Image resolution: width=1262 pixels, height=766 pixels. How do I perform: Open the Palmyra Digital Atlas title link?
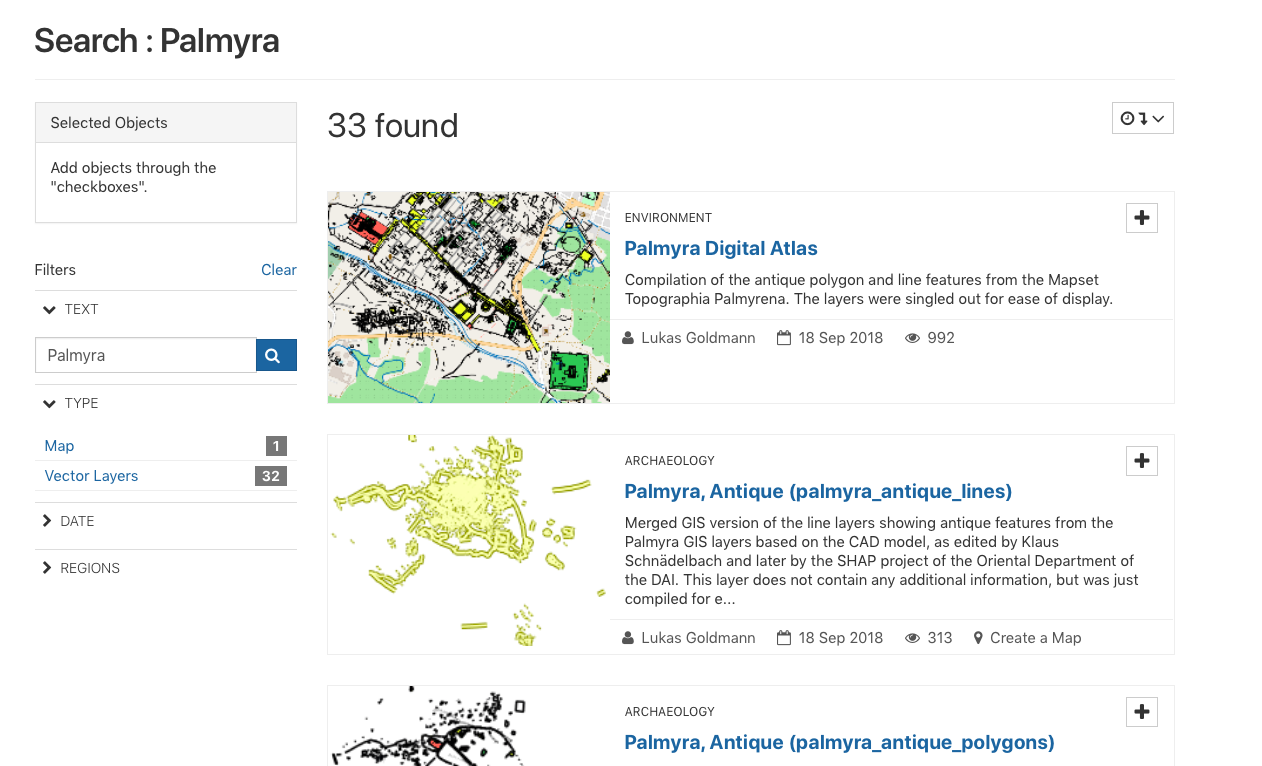(721, 248)
